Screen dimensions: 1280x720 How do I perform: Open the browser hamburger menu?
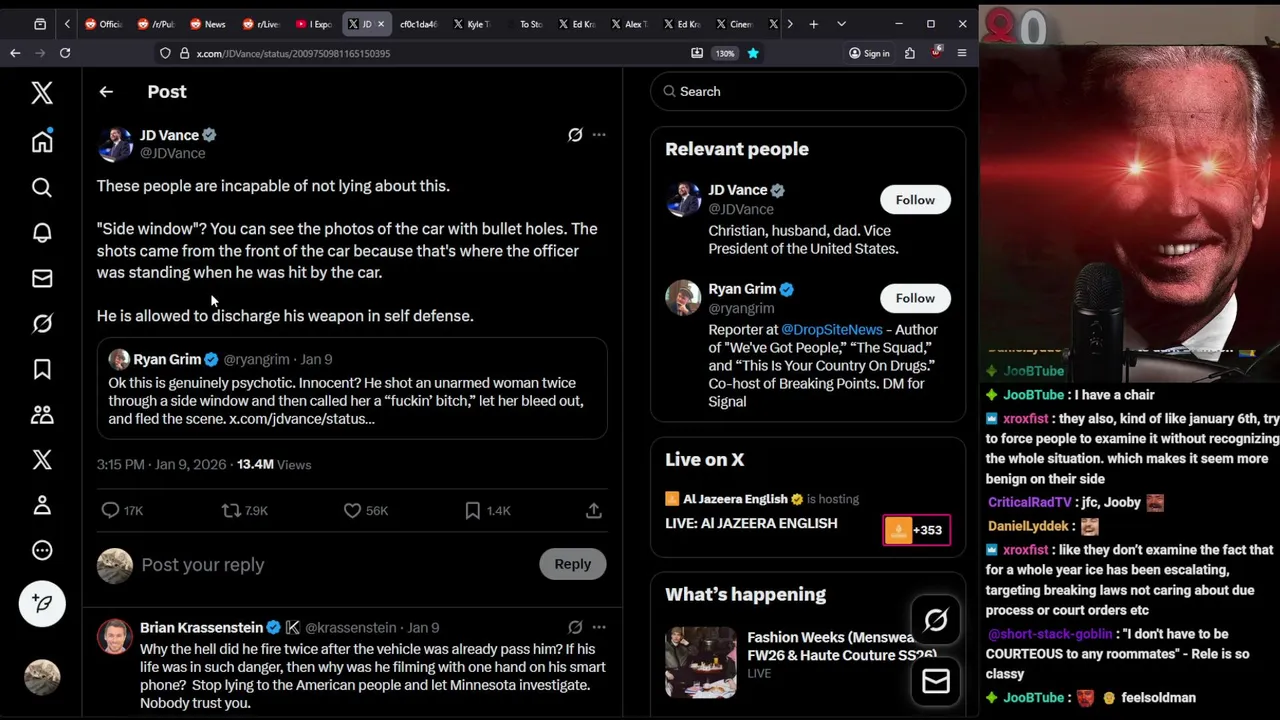point(962,53)
